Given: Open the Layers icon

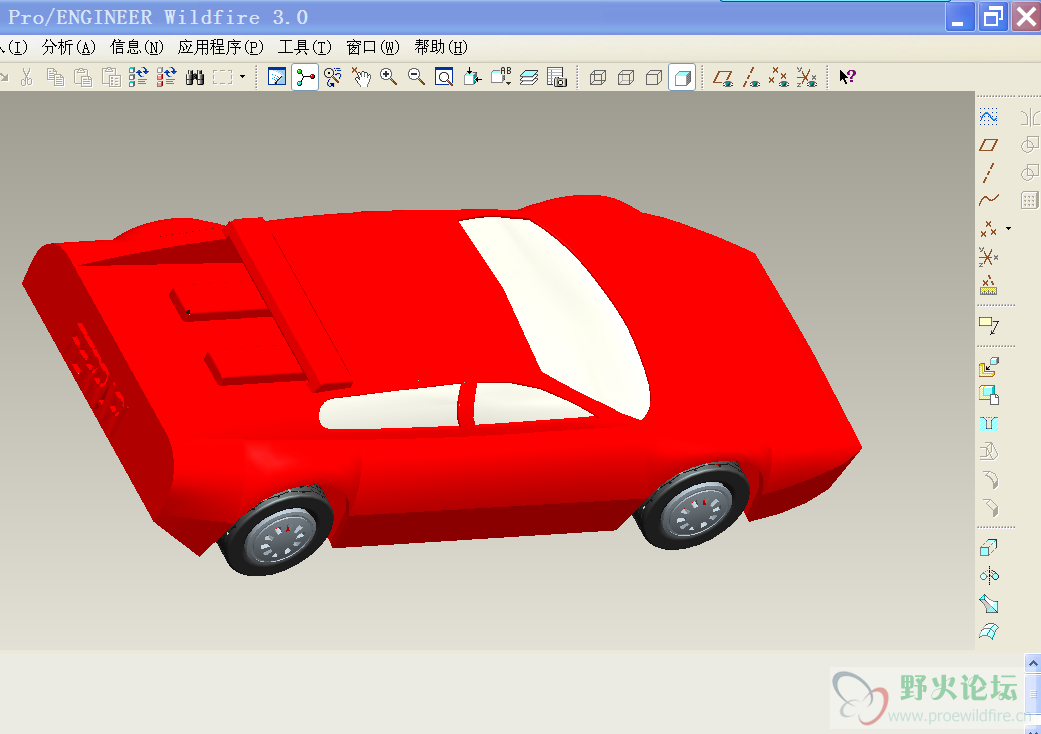Looking at the screenshot, I should tap(528, 77).
